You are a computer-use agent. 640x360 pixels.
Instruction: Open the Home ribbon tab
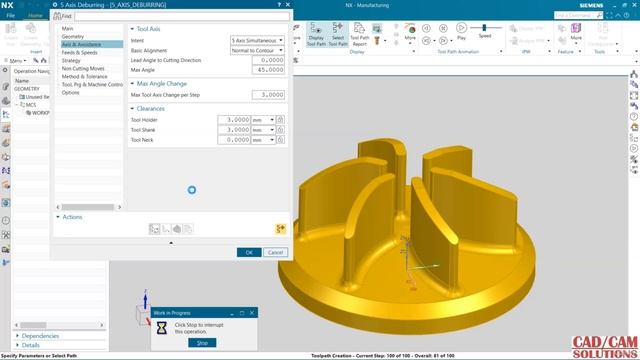coord(35,16)
